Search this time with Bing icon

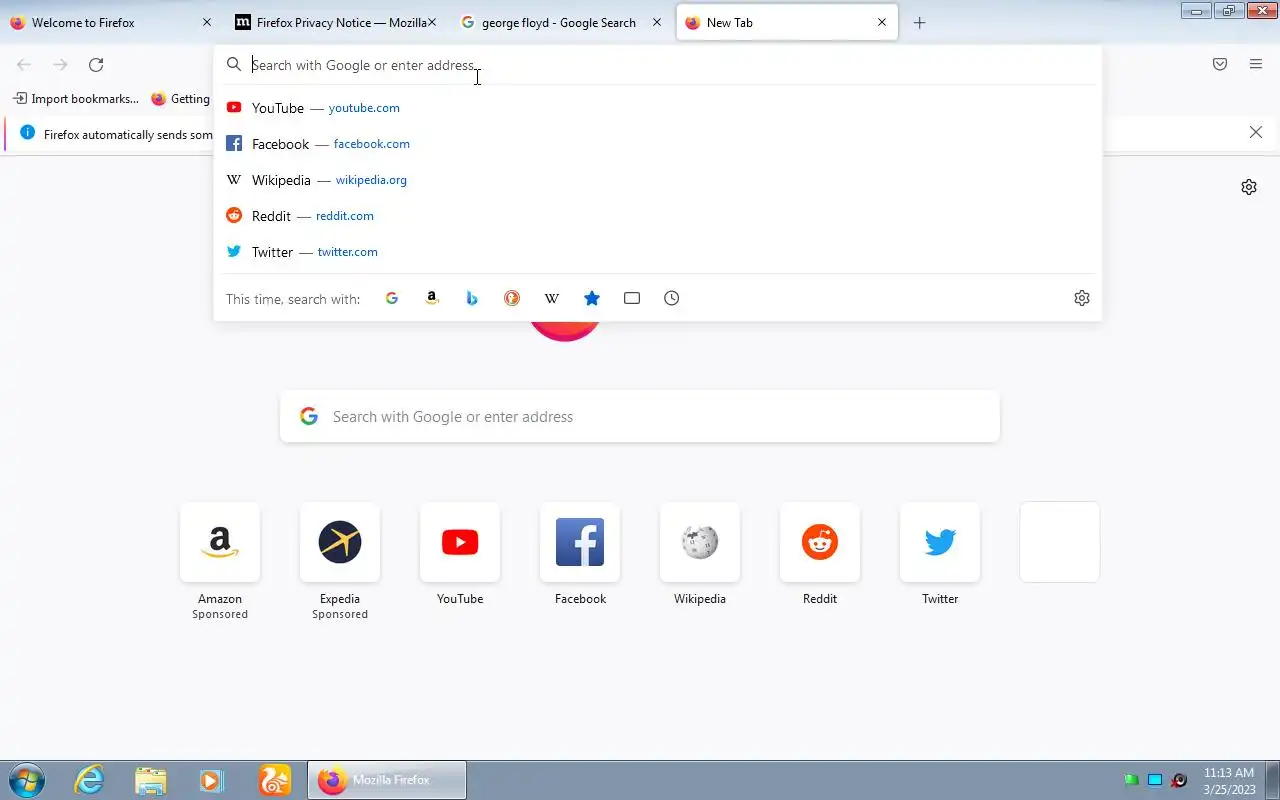point(472,298)
